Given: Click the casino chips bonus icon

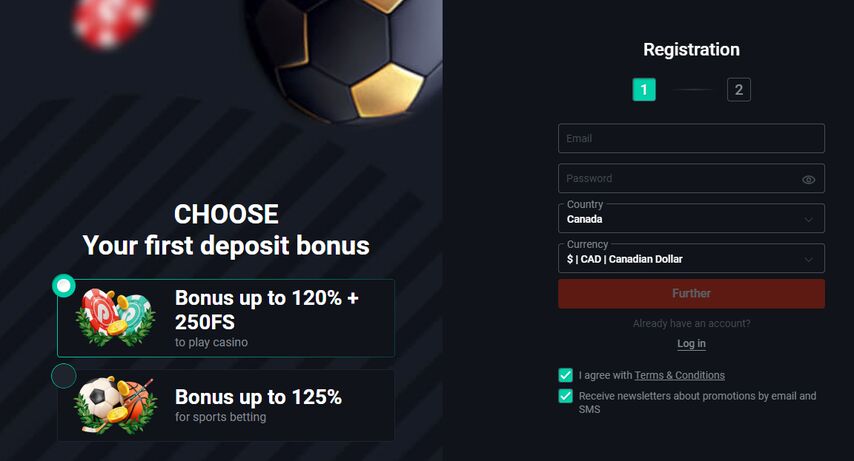Looking at the screenshot, I should coord(116,318).
